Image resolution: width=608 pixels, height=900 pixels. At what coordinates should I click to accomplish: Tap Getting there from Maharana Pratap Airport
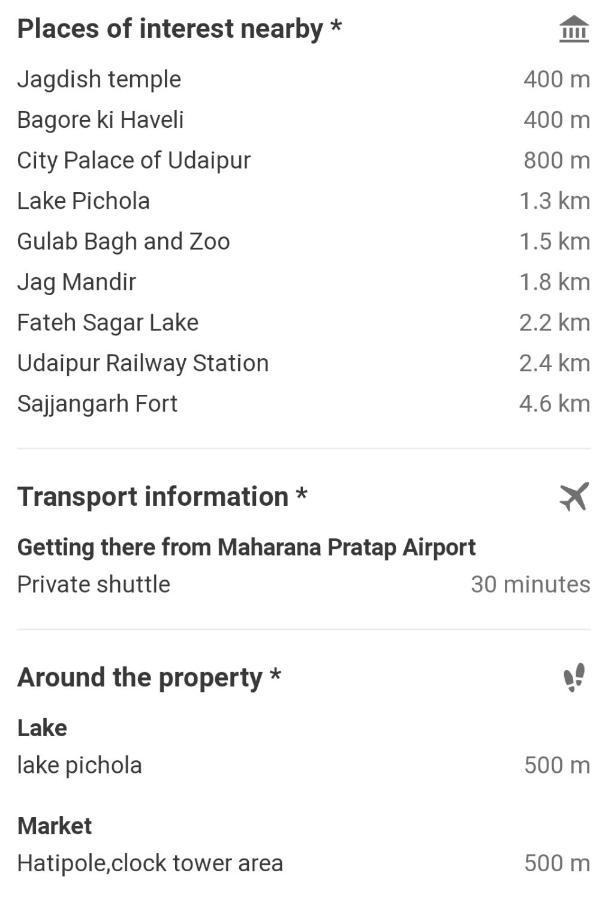(x=246, y=548)
